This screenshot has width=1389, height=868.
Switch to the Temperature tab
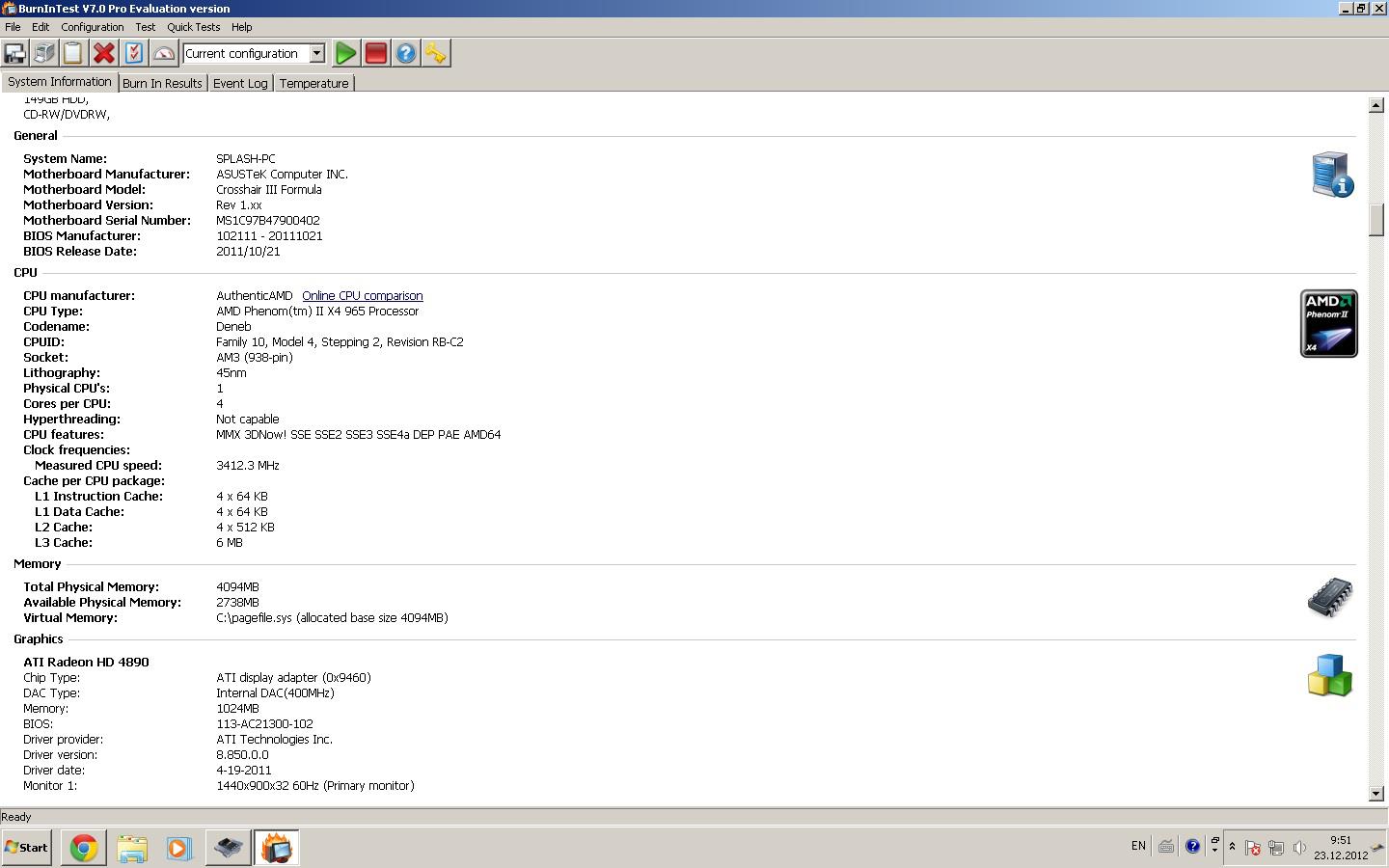click(313, 83)
